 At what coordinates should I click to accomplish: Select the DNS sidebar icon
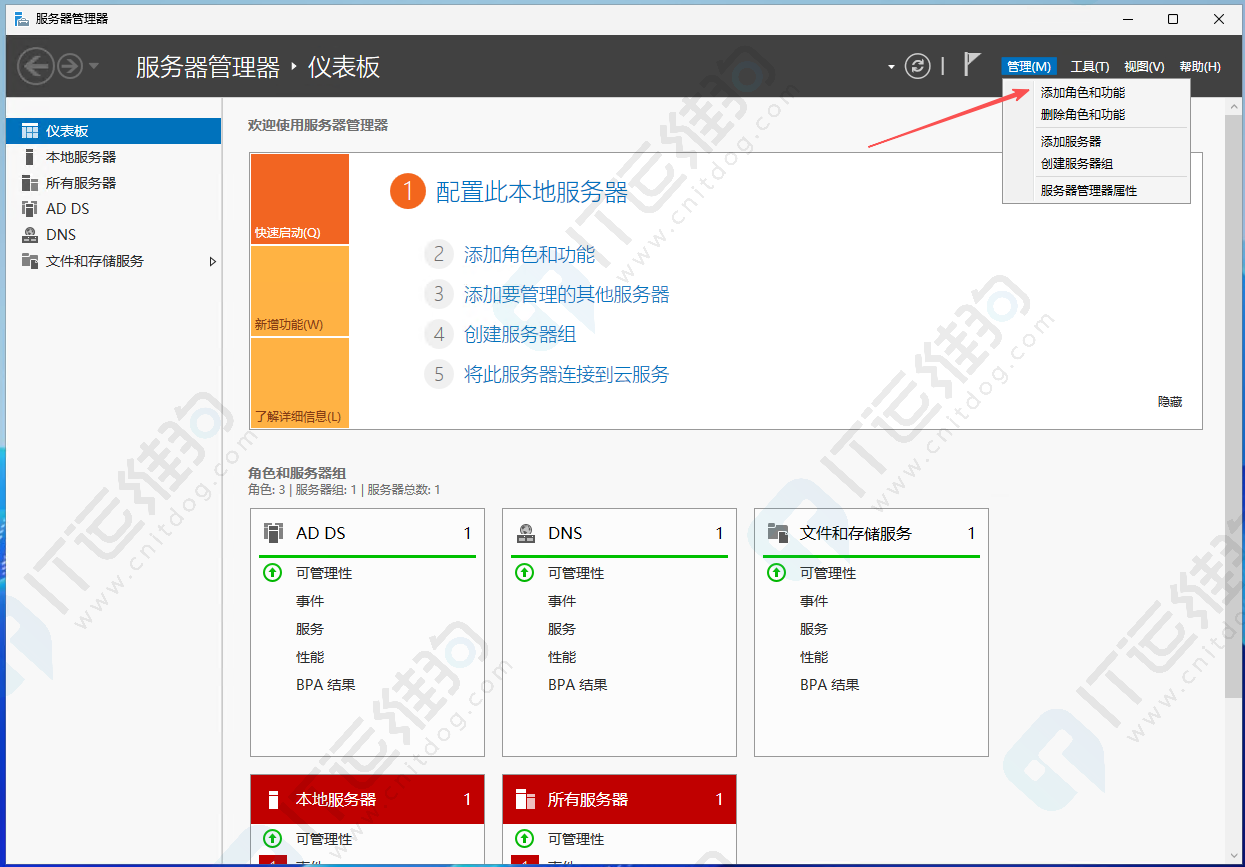29,235
